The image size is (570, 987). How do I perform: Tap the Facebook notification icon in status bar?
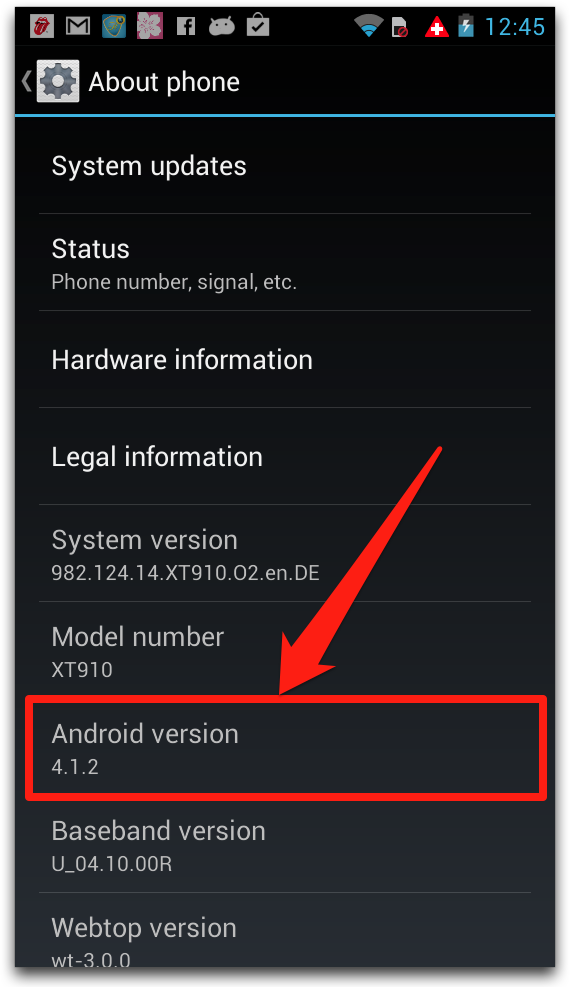[186, 26]
